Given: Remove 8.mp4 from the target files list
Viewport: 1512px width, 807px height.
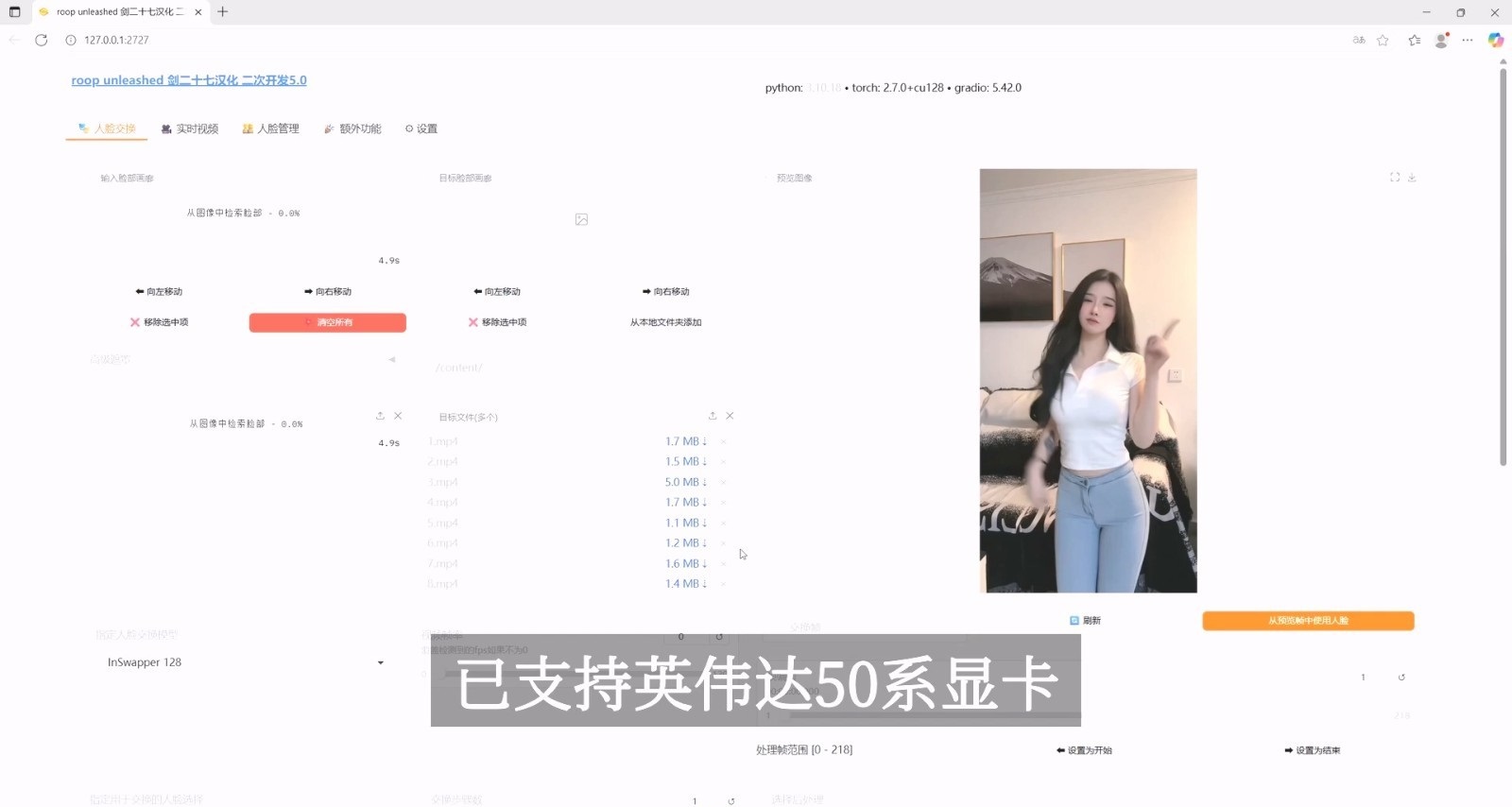Looking at the screenshot, I should pos(723,584).
